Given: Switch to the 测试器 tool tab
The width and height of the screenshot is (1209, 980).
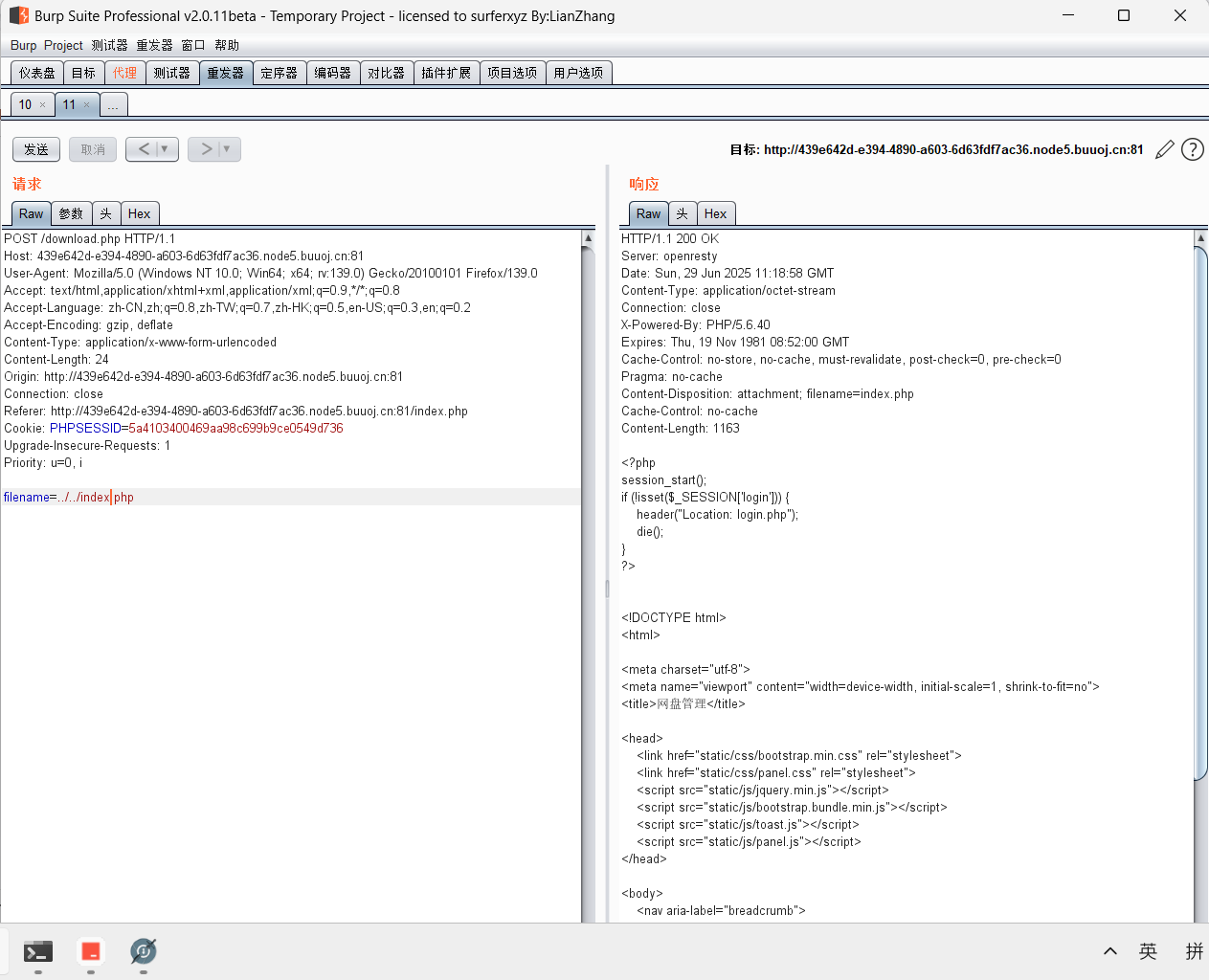Looking at the screenshot, I should pyautogui.click(x=172, y=73).
